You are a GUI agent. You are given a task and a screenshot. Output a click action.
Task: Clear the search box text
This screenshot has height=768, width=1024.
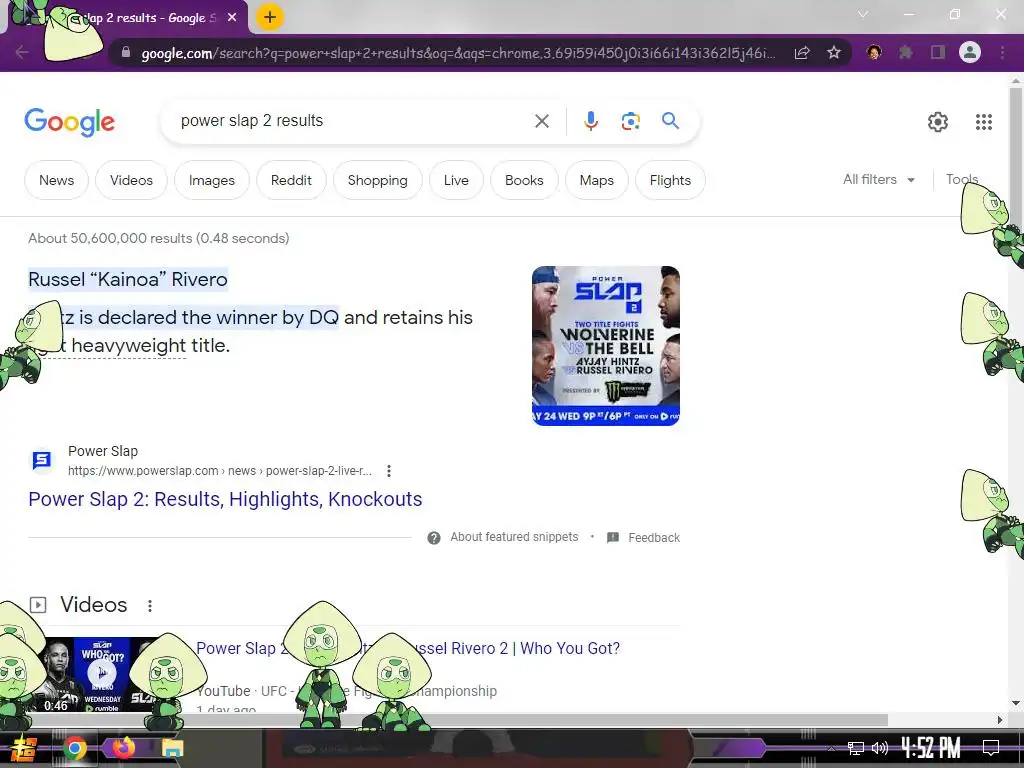click(x=541, y=121)
